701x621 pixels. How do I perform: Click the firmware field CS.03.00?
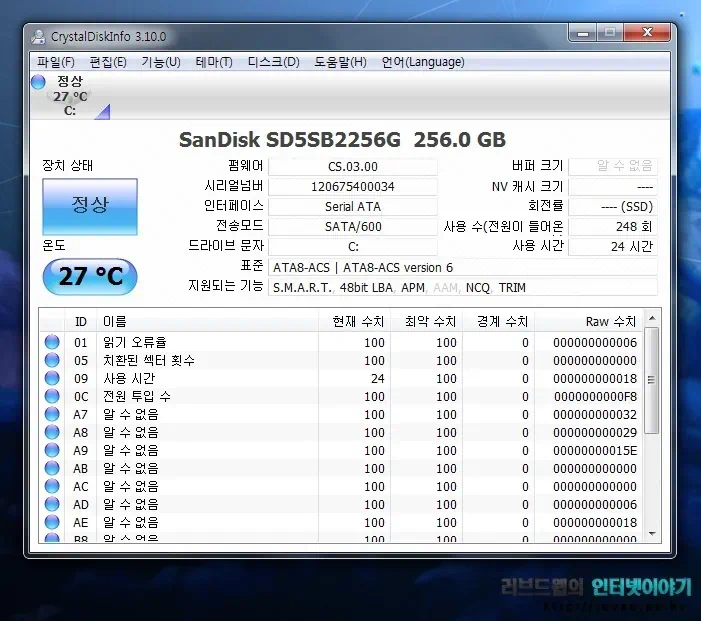coord(353,167)
